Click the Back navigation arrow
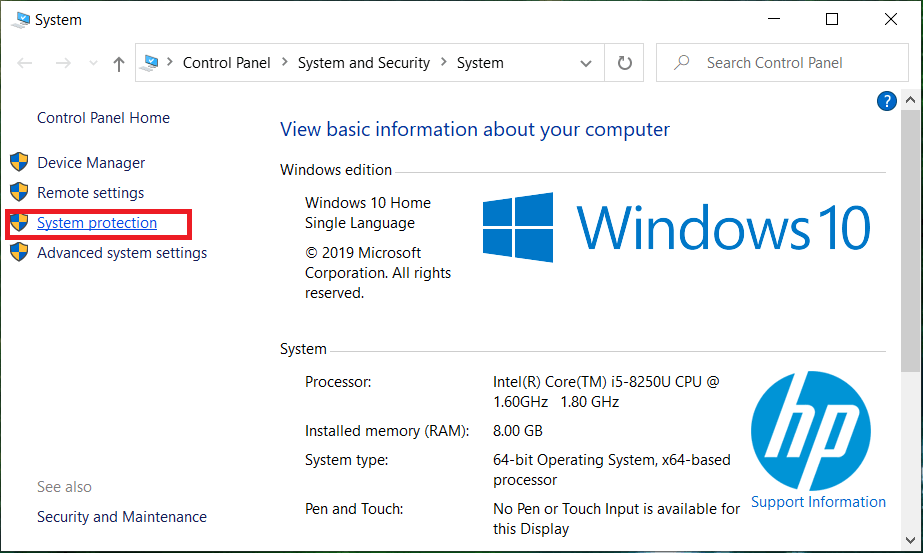The height and width of the screenshot is (553, 923). tap(26, 64)
